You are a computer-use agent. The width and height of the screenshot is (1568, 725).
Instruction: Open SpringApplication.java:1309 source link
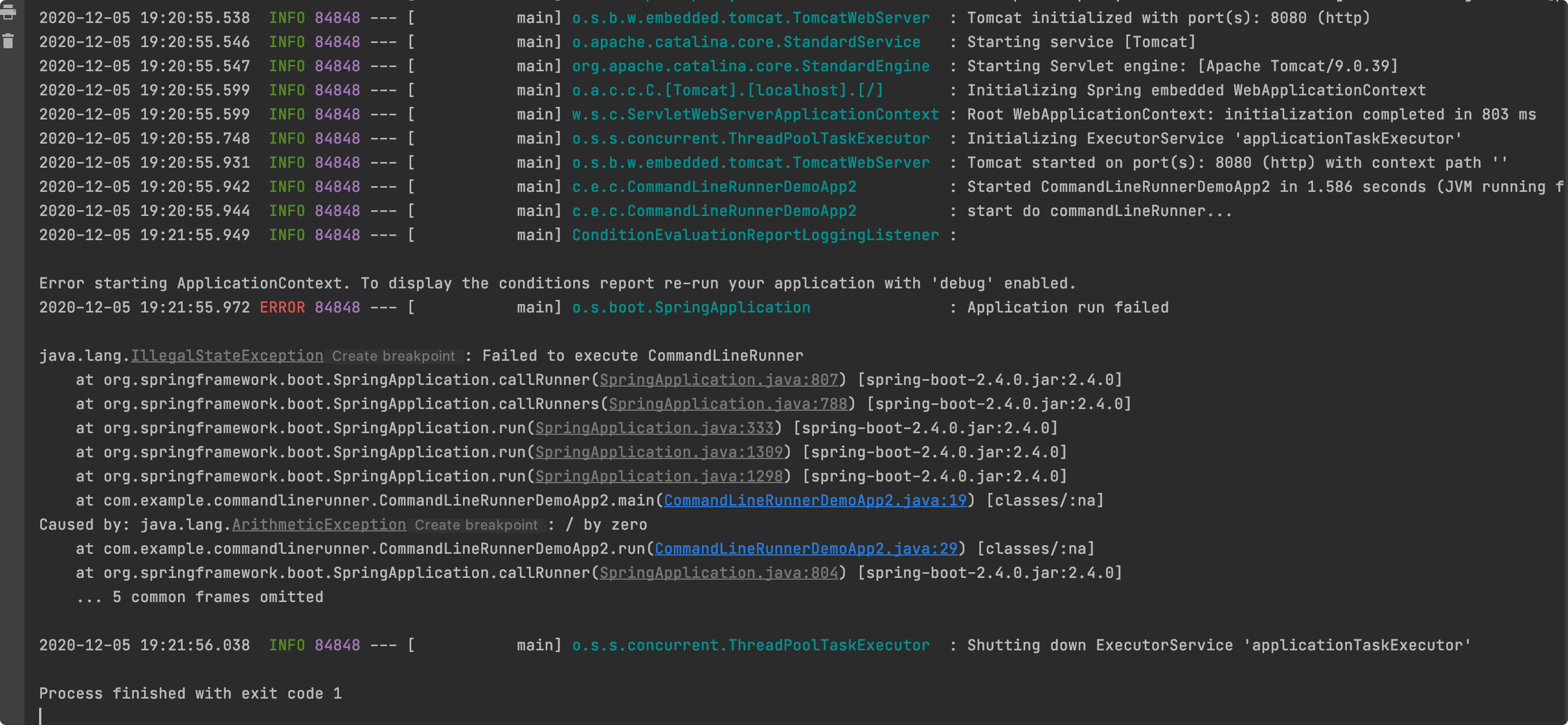[659, 452]
